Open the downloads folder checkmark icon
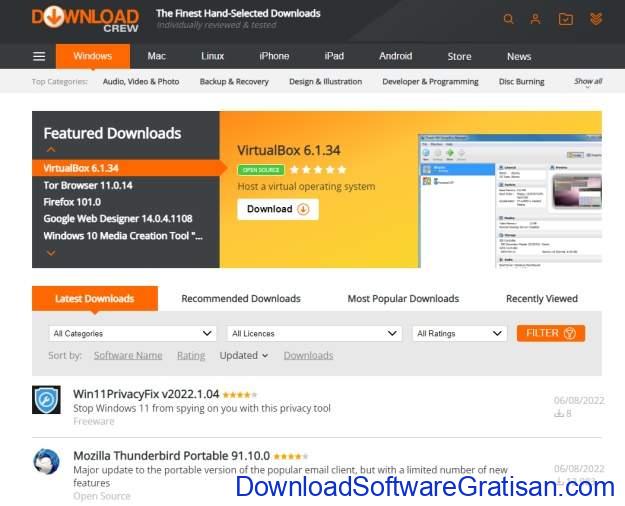The height and width of the screenshot is (506, 625). pyautogui.click(x=566, y=19)
